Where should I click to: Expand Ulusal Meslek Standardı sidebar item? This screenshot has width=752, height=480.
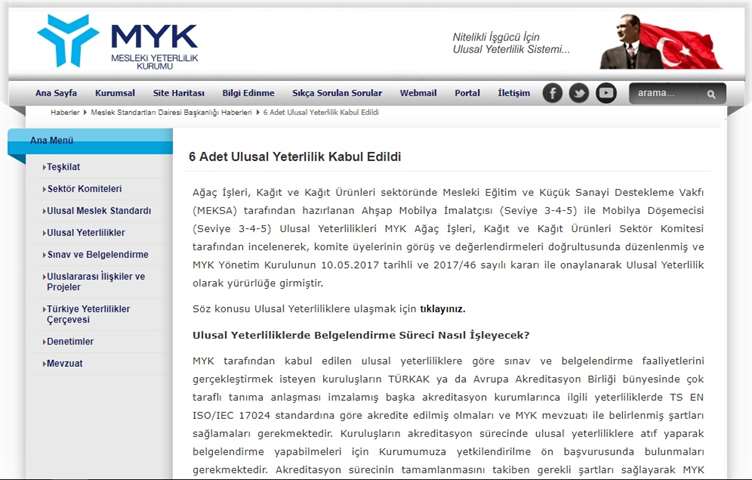97,211
